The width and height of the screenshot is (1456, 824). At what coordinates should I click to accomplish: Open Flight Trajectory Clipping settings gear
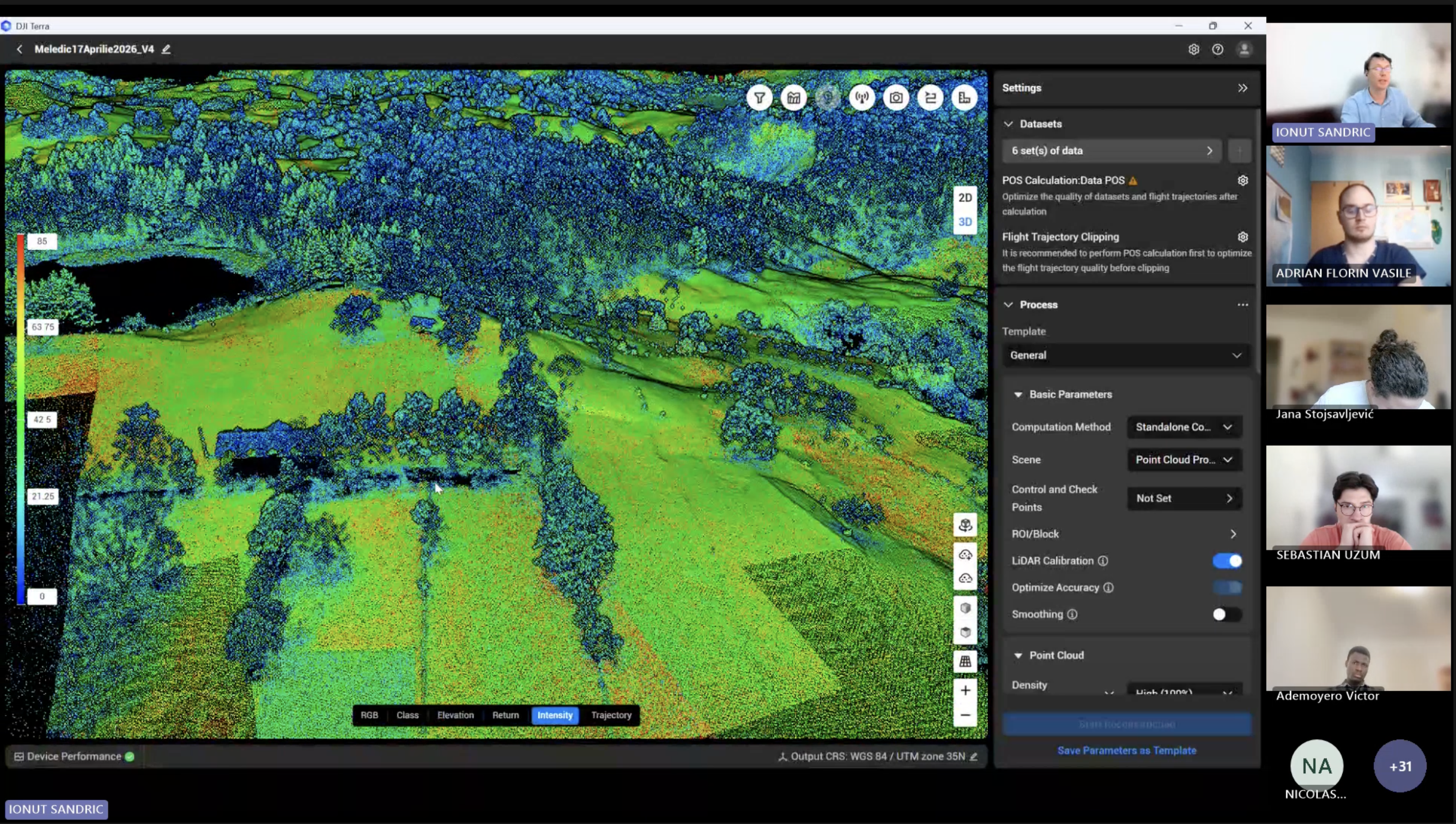pyautogui.click(x=1242, y=237)
